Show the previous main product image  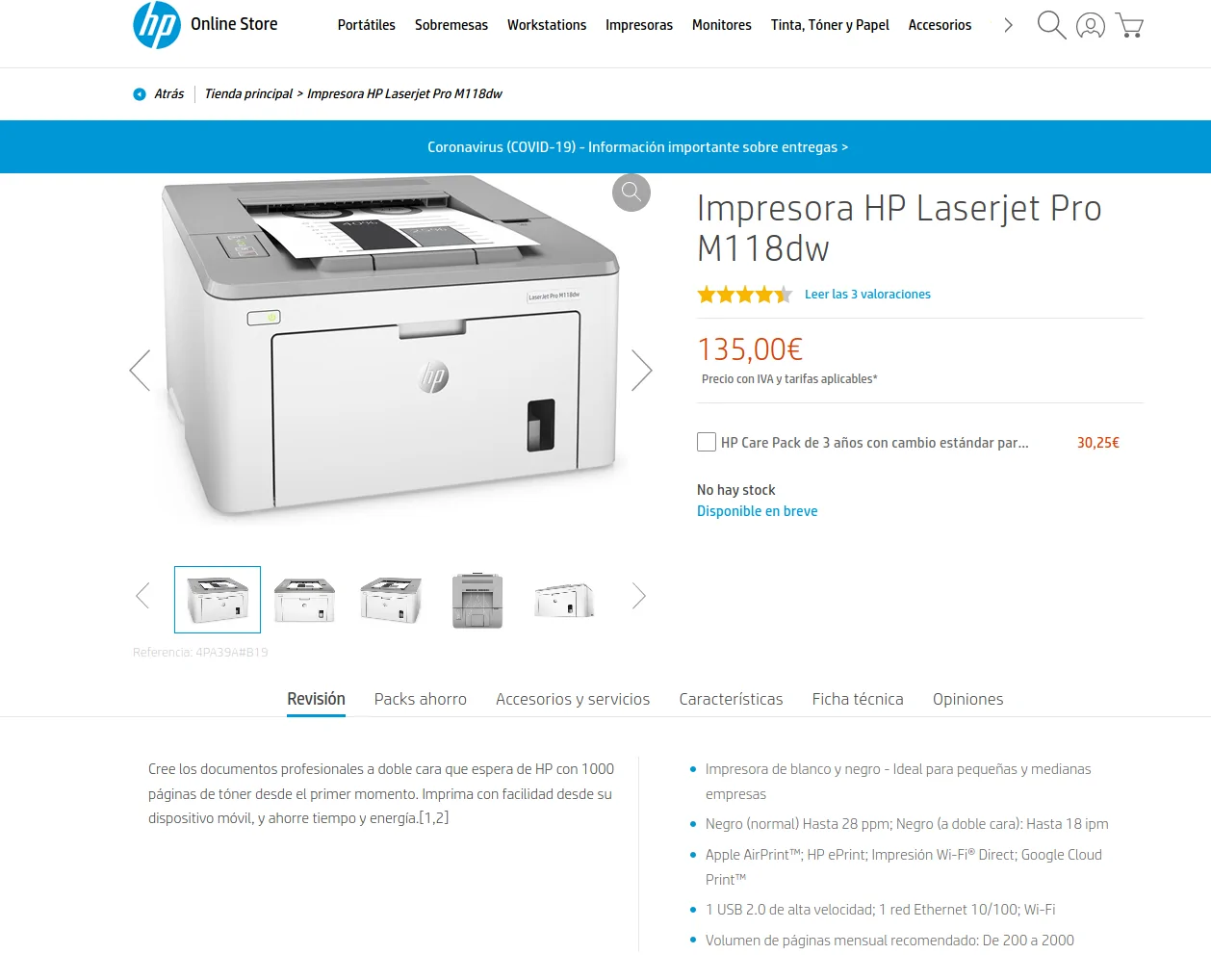[x=141, y=370]
